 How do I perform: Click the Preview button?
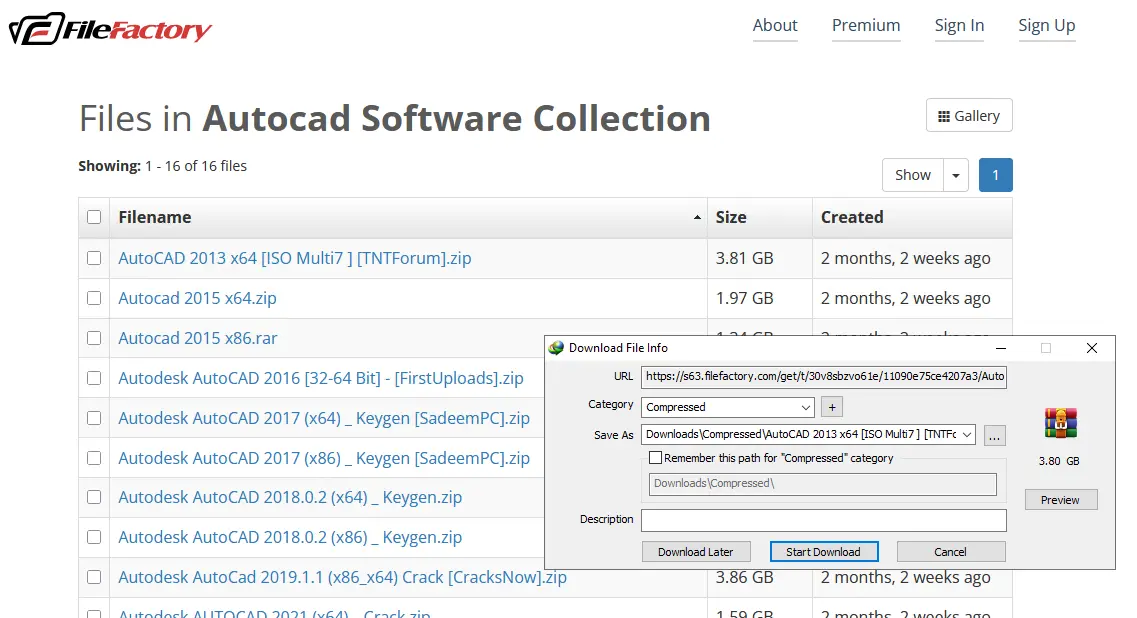click(x=1060, y=500)
